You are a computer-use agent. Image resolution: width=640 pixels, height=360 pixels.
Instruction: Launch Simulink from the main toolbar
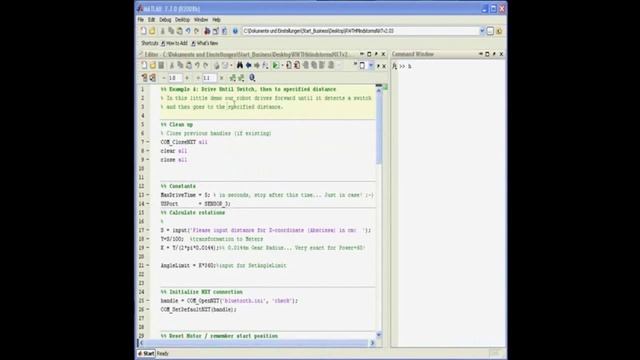pyautogui.click(x=207, y=31)
